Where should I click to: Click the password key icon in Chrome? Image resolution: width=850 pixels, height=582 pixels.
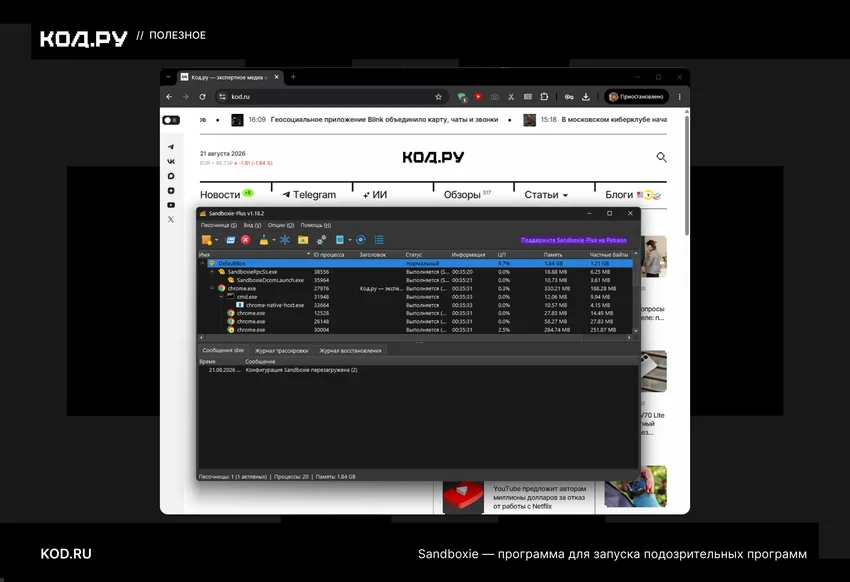click(569, 96)
